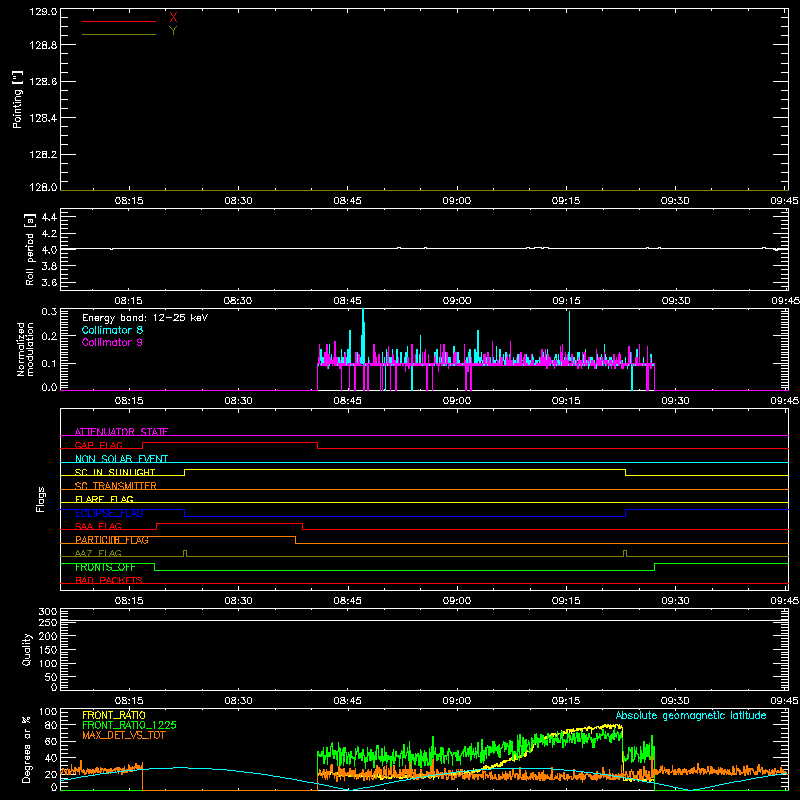The image size is (800, 800).
Task: Click the 09:15 label under modulation plot
Action: 566,401
